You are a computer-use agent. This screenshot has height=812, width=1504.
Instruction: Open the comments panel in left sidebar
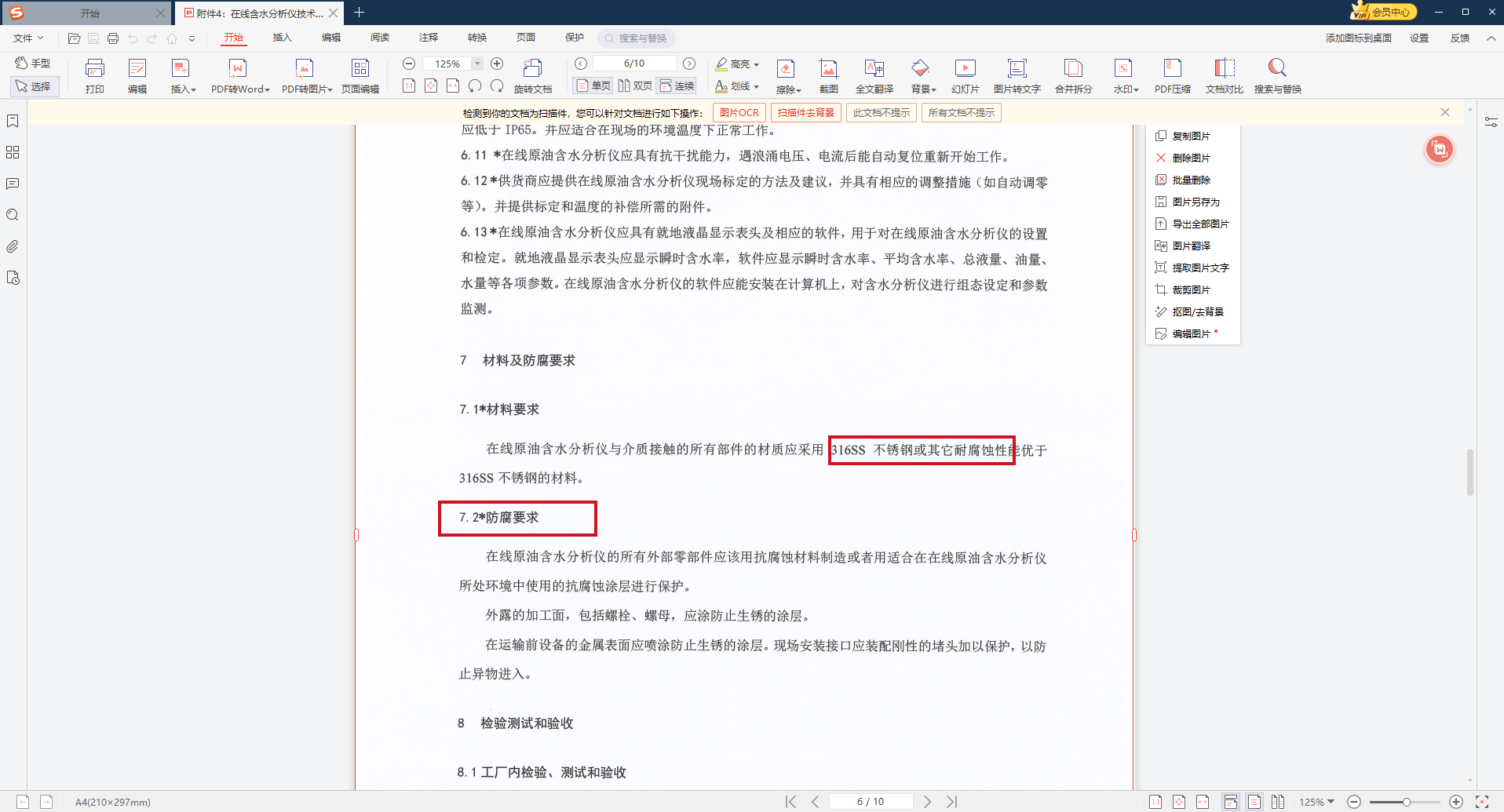coord(13,184)
